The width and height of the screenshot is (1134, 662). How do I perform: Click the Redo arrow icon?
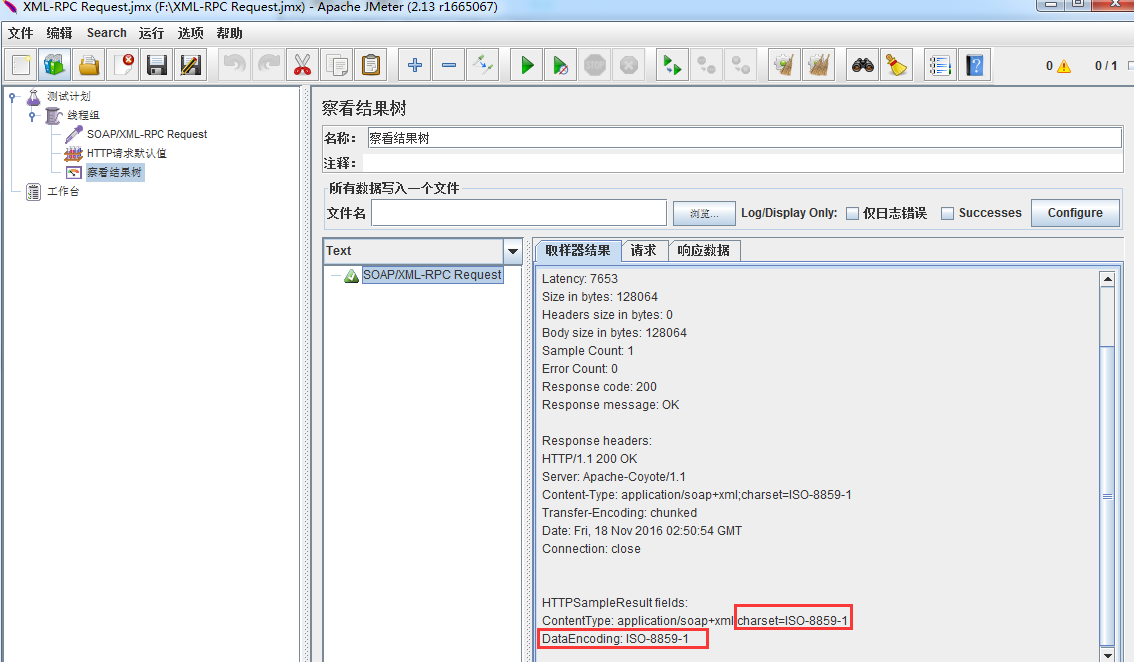268,65
